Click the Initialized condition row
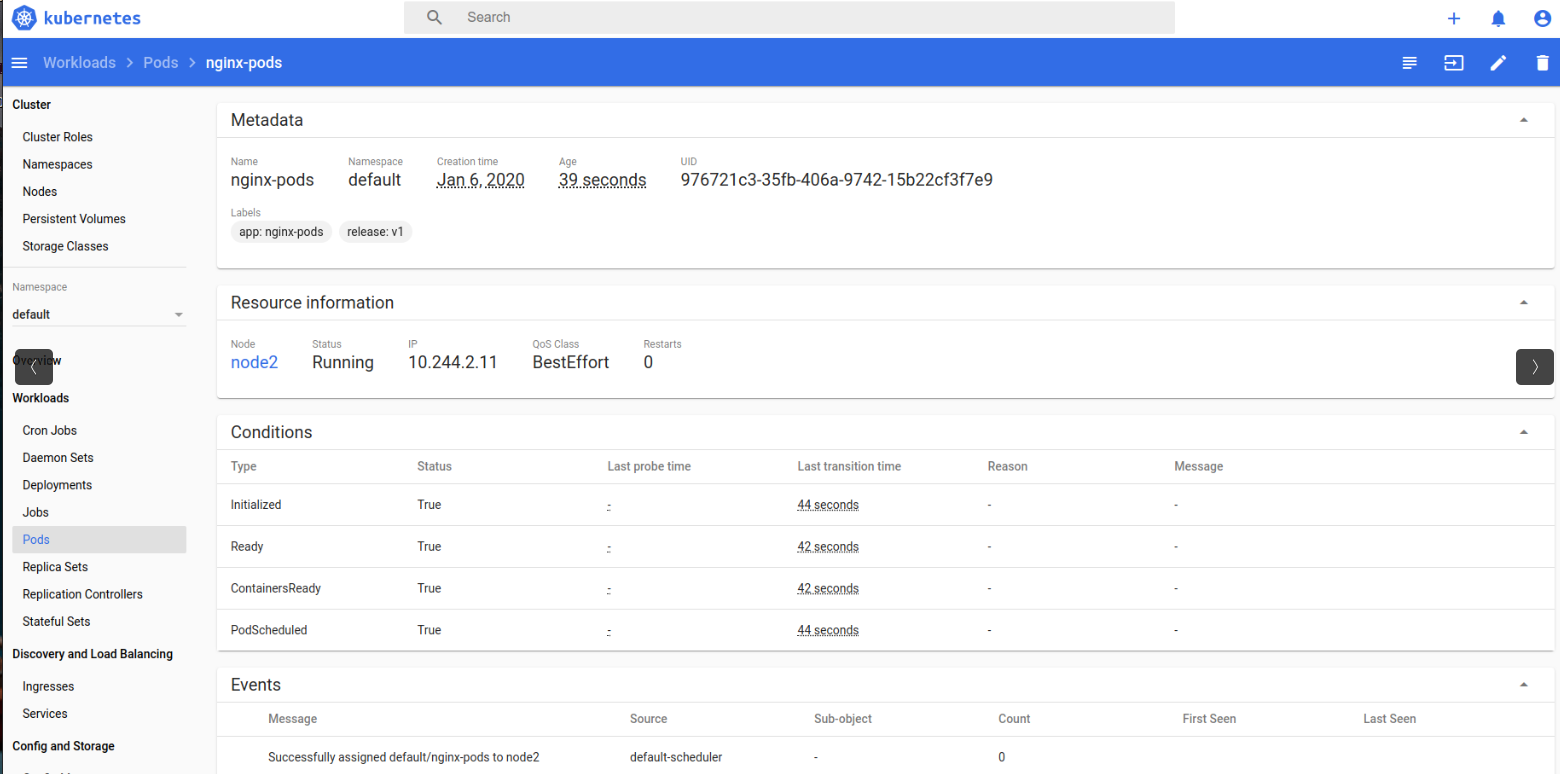Image resolution: width=1560 pixels, height=774 pixels. [886, 505]
